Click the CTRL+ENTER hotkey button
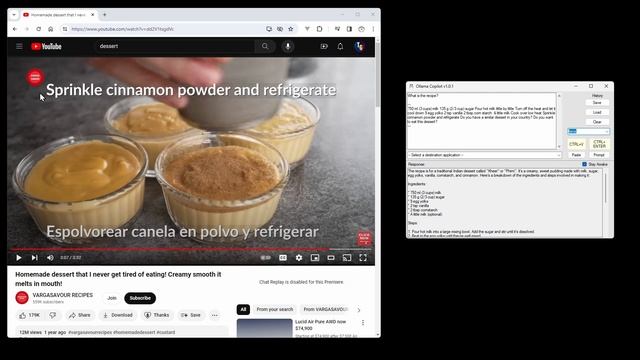Screen dimensions: 640x360 pos(599,144)
